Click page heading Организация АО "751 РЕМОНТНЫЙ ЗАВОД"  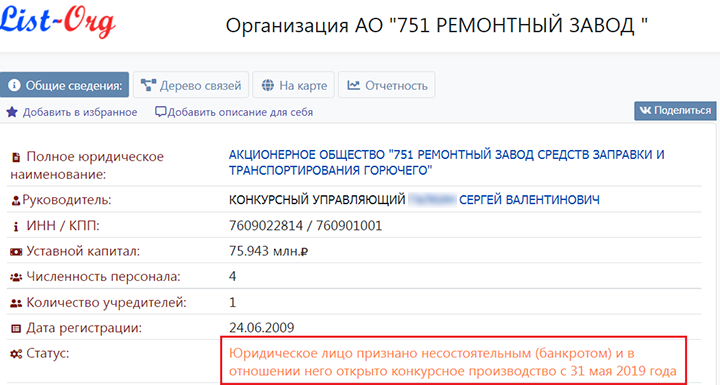[x=437, y=25]
